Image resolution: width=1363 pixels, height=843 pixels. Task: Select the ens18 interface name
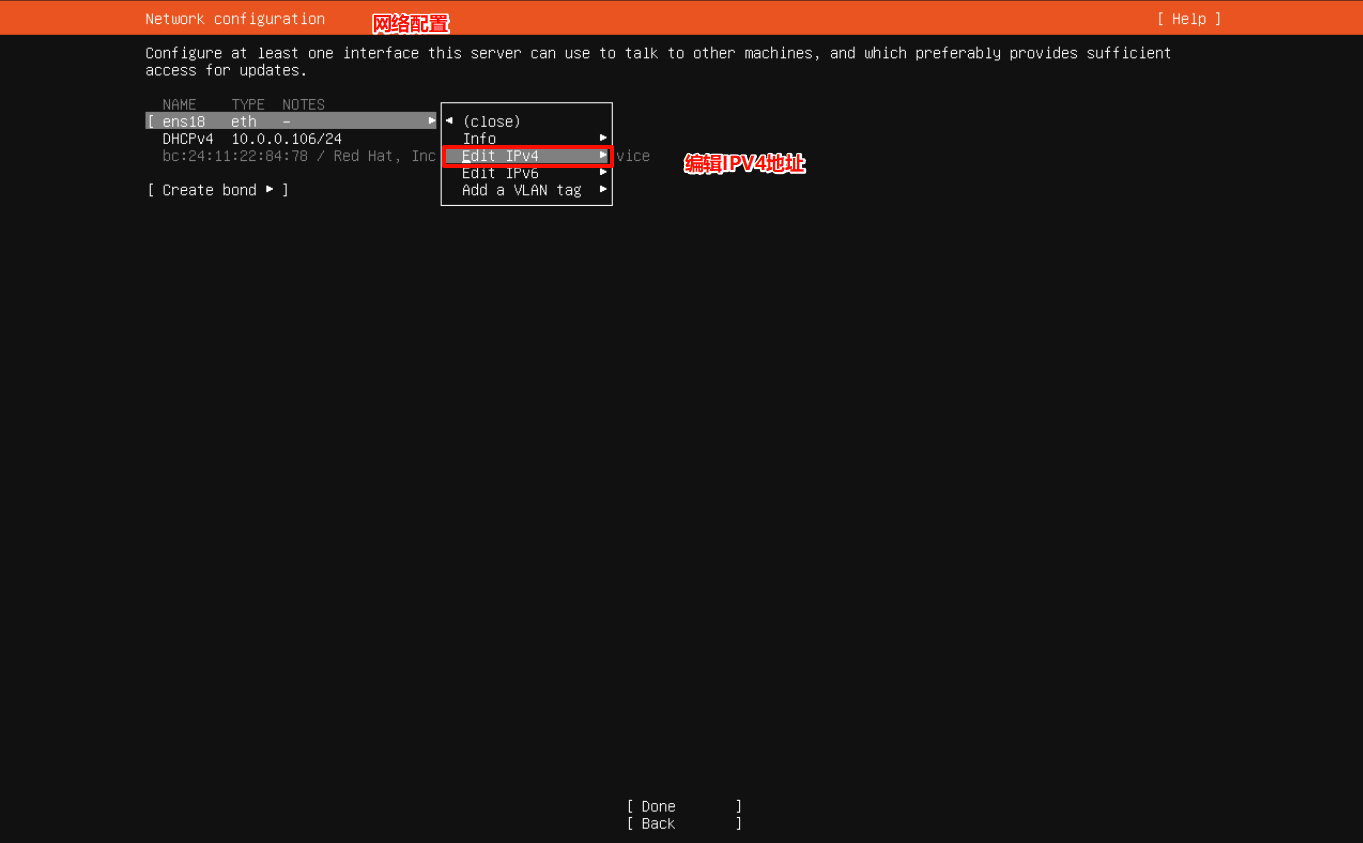(183, 122)
